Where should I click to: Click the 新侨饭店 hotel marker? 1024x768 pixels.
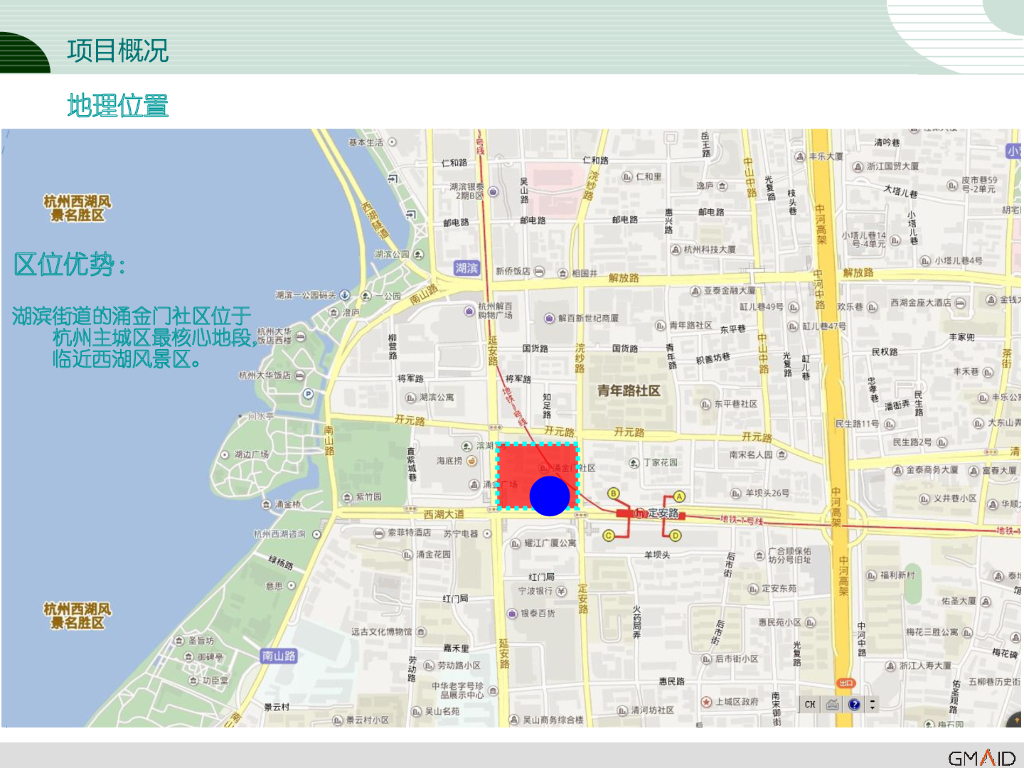click(539, 271)
